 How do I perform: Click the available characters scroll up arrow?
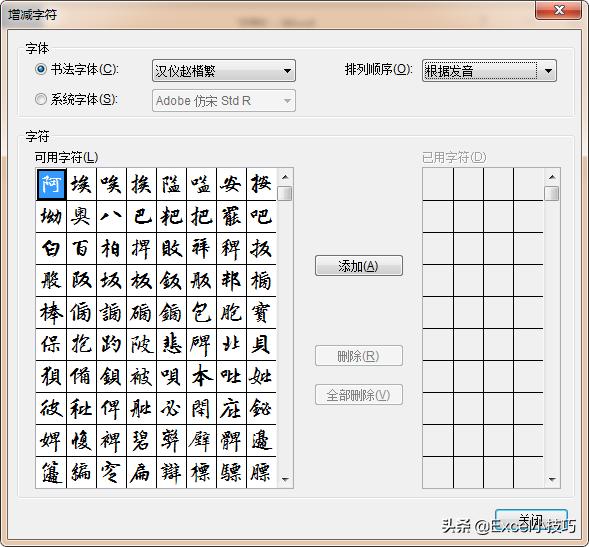(x=285, y=177)
